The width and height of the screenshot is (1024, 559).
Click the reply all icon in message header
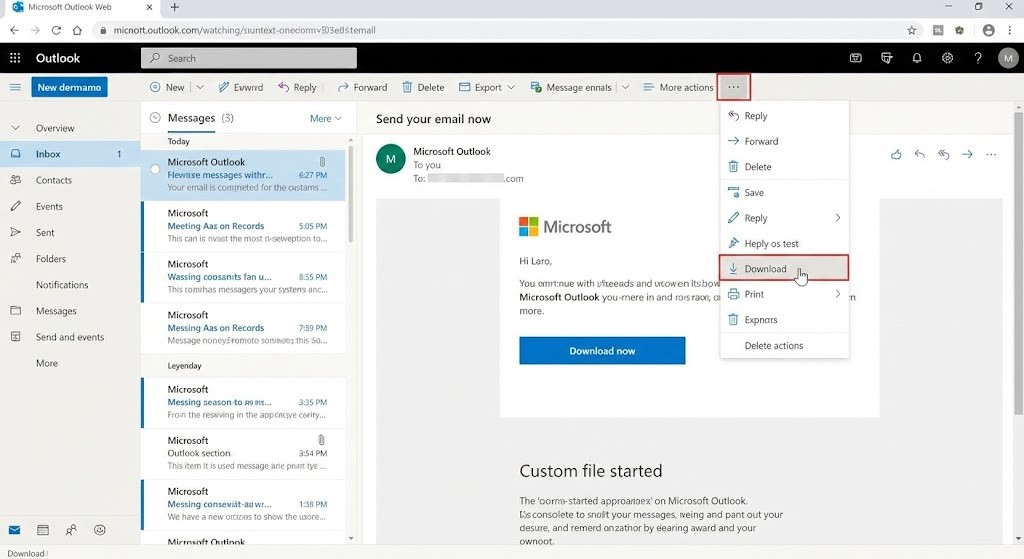[944, 154]
